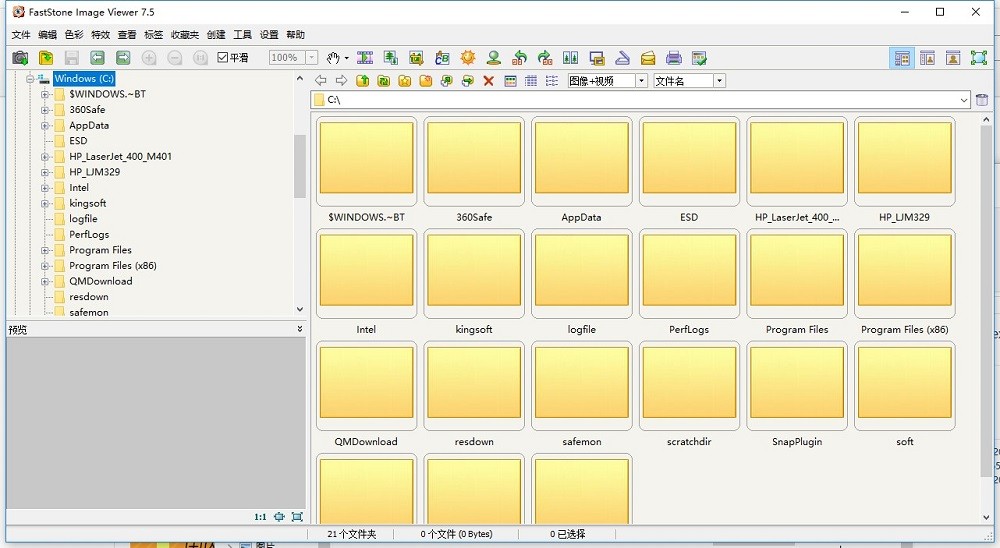Click the rotate left icon
Viewport: 1000px width, 548px height.
pos(519,58)
